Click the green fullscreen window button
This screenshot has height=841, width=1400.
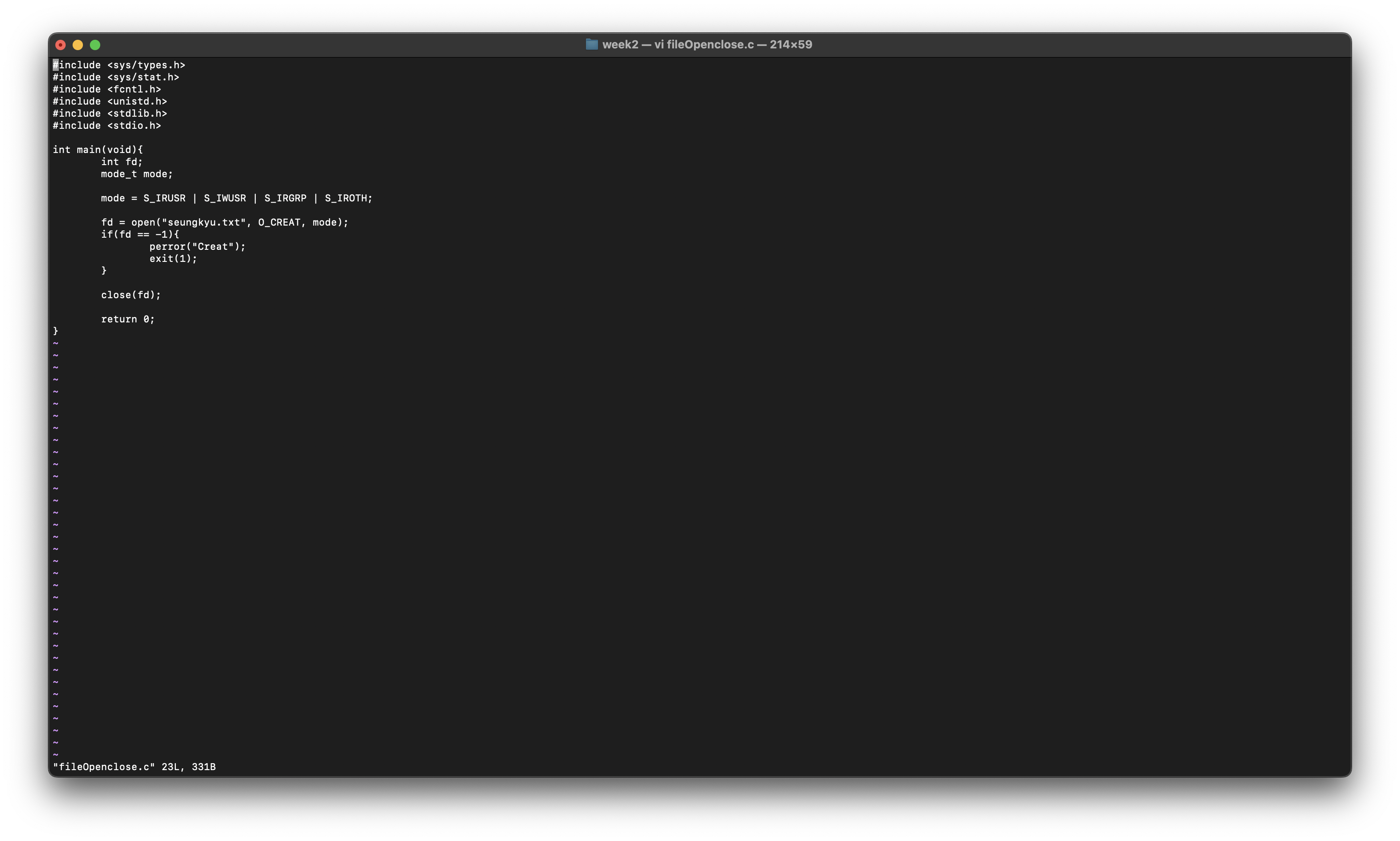pos(95,45)
